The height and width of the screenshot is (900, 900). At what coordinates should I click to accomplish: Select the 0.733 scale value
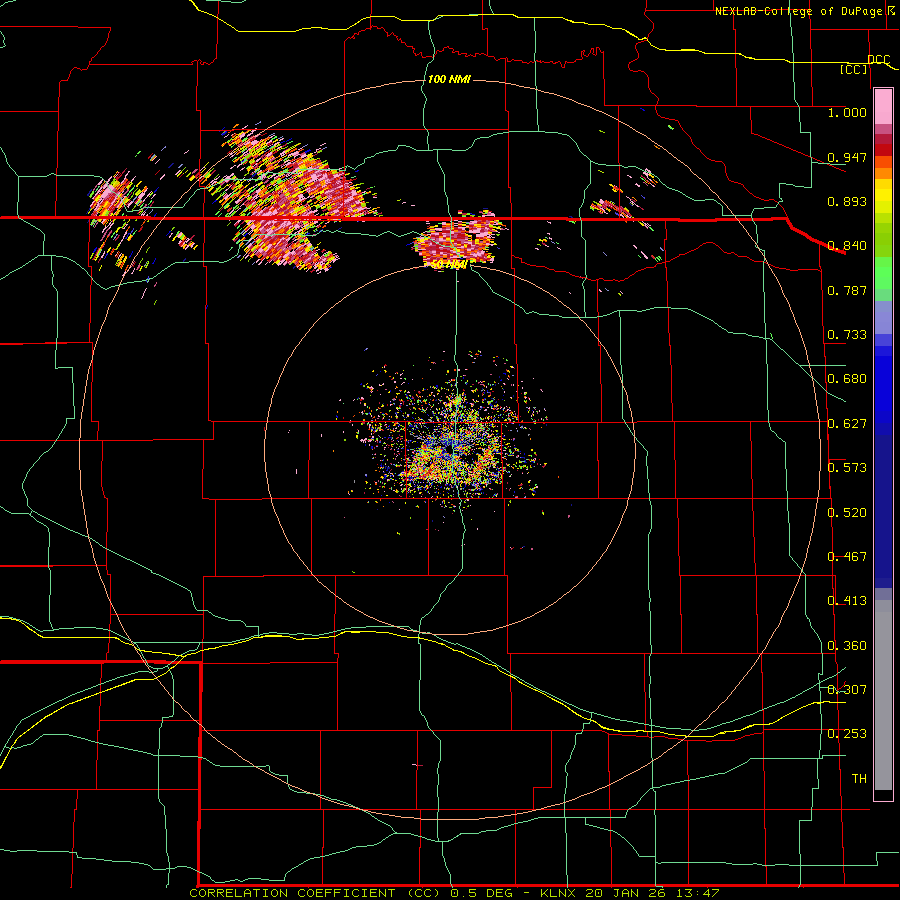tap(847, 335)
